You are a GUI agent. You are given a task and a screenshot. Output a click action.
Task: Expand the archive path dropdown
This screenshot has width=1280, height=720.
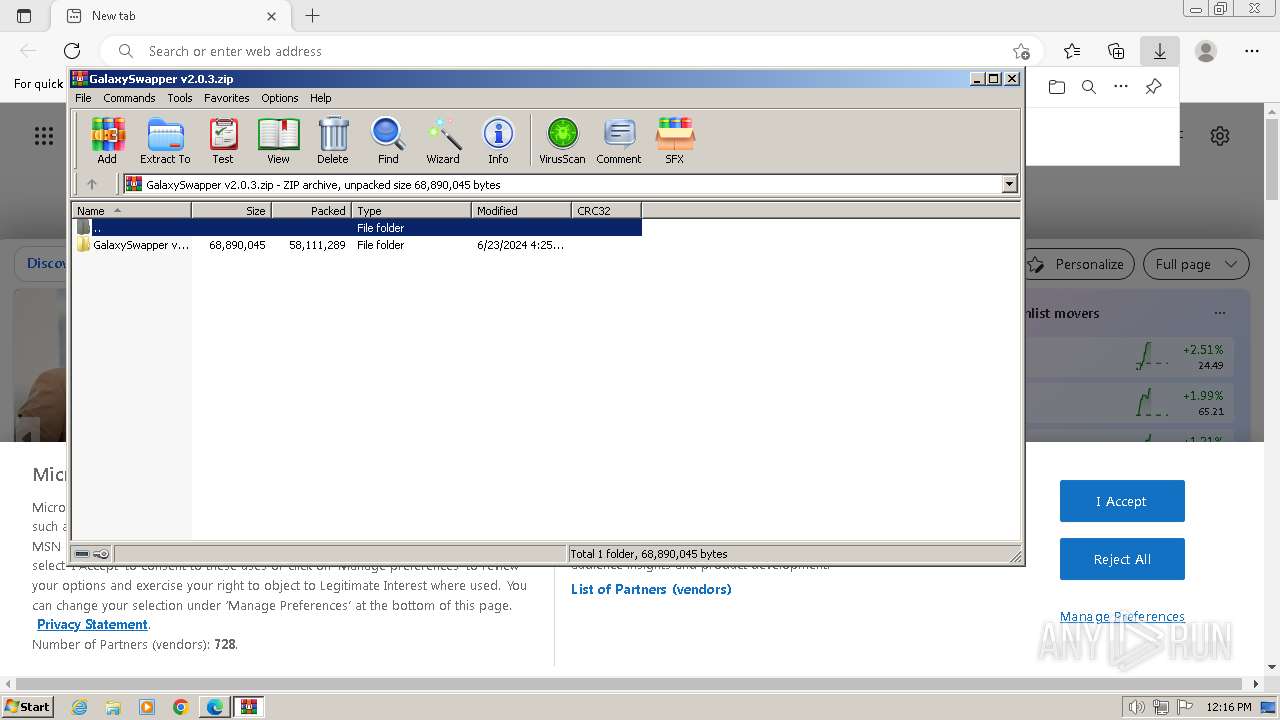1009,184
